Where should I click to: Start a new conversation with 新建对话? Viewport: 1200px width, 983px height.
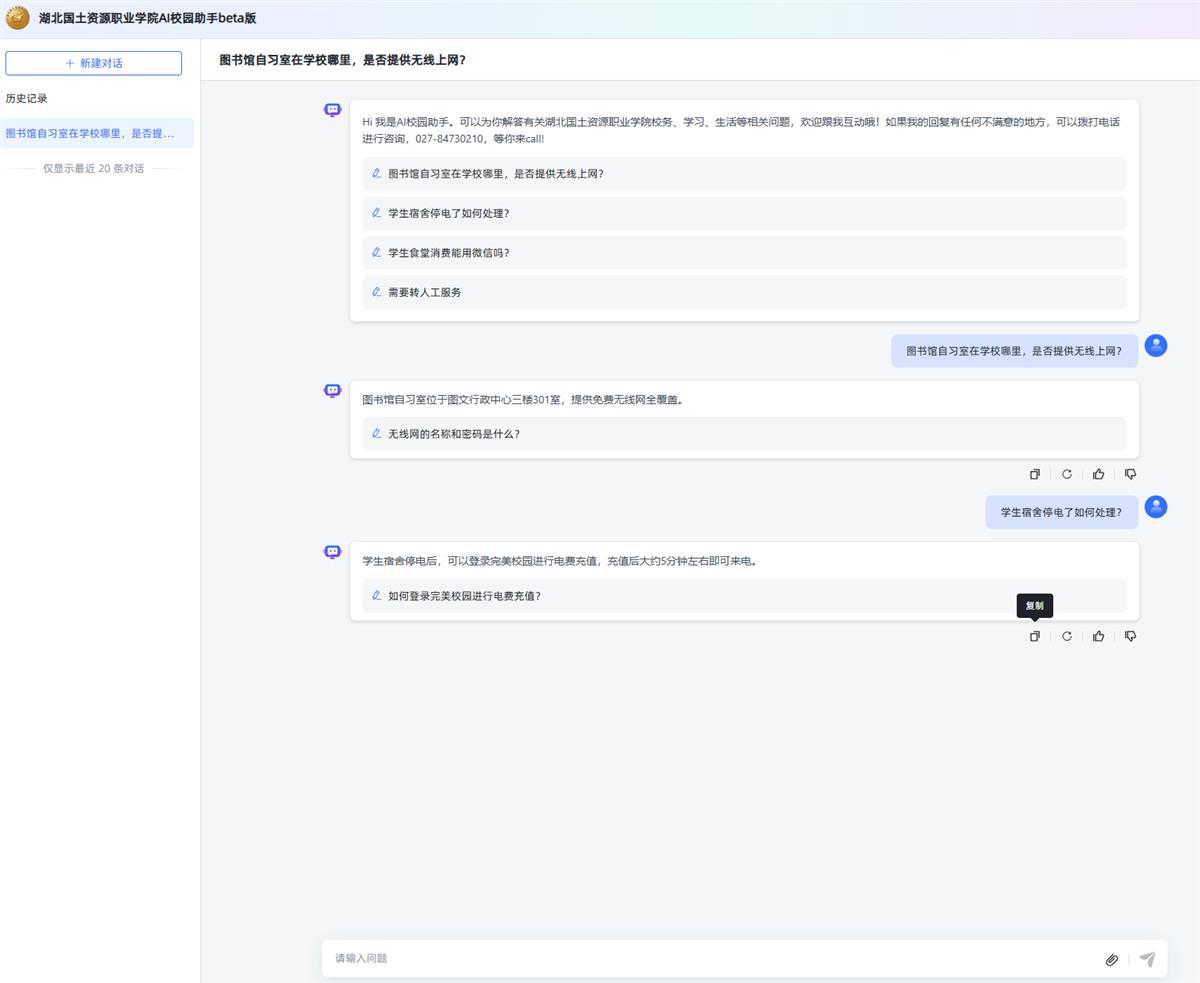(x=94, y=63)
